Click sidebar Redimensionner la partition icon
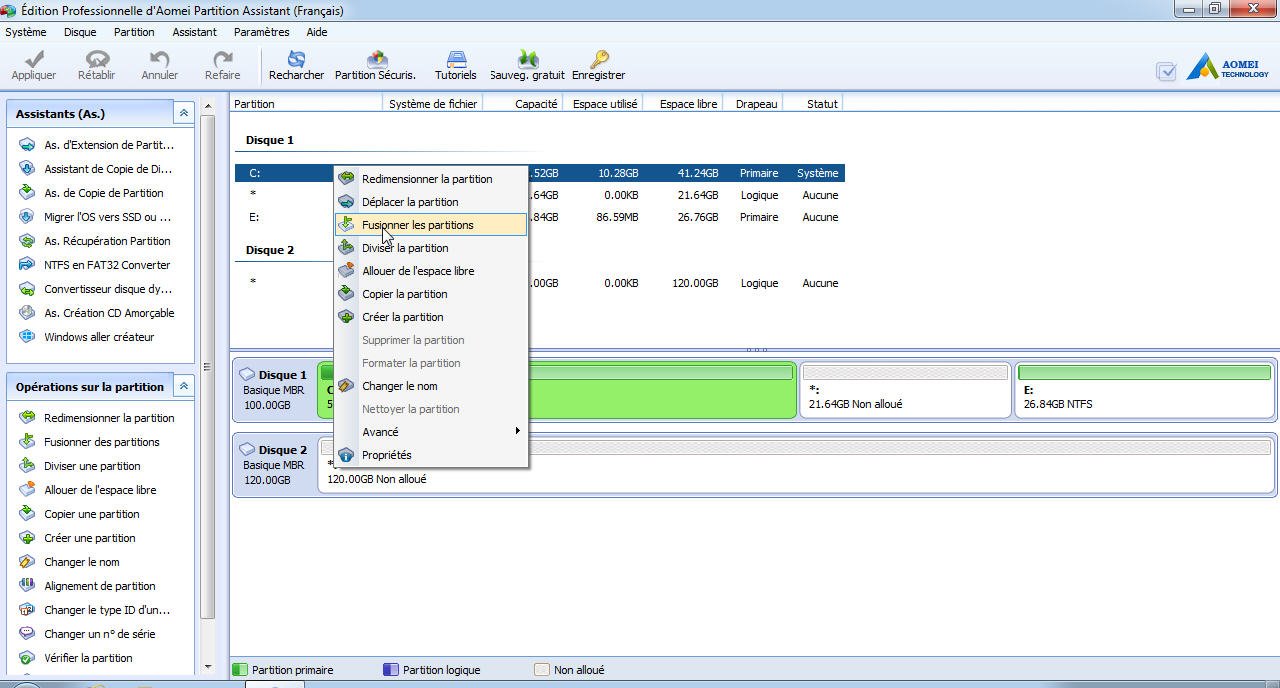Screen dimensions: 1280x688 [x=27, y=418]
